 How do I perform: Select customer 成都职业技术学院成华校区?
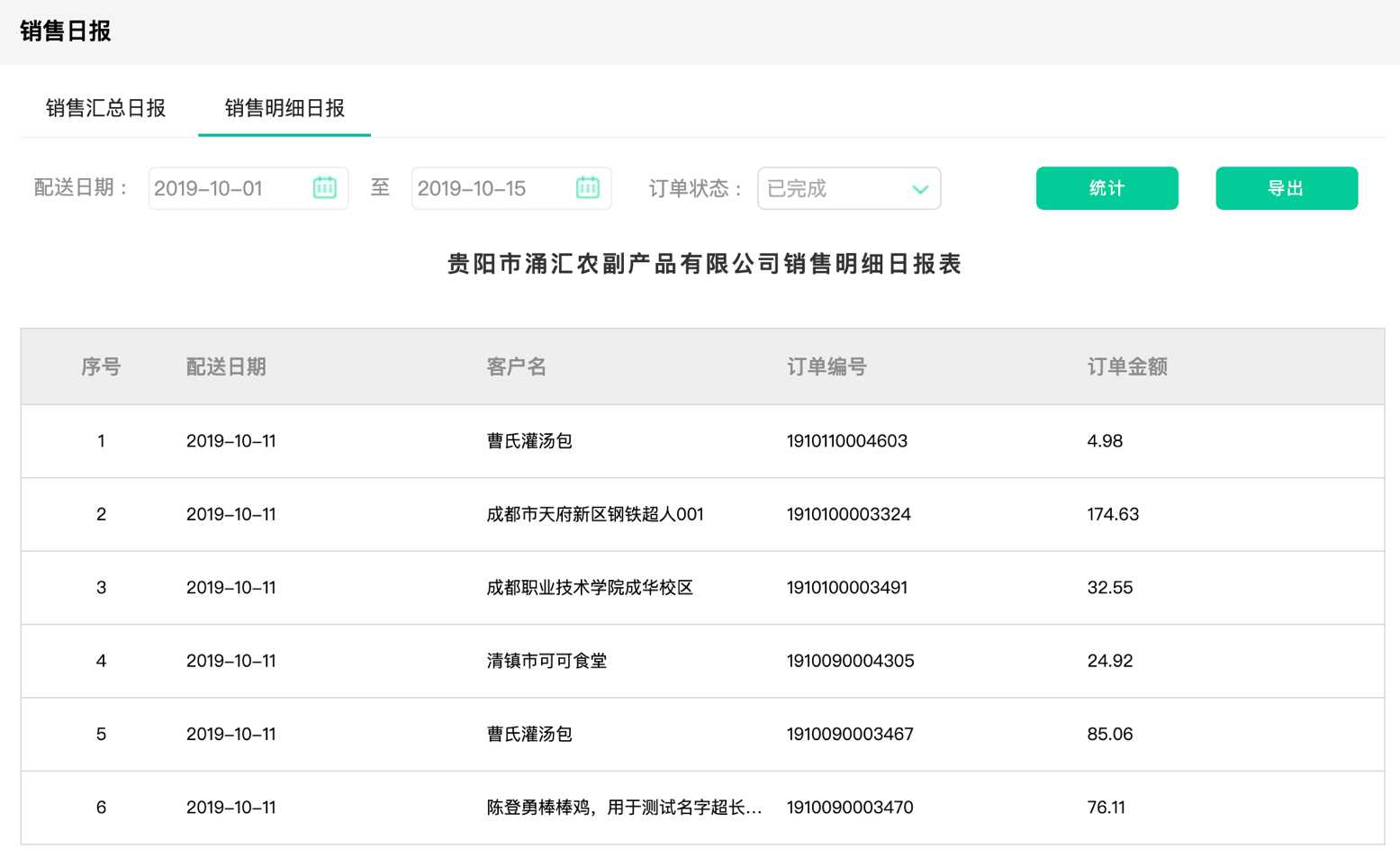click(589, 588)
